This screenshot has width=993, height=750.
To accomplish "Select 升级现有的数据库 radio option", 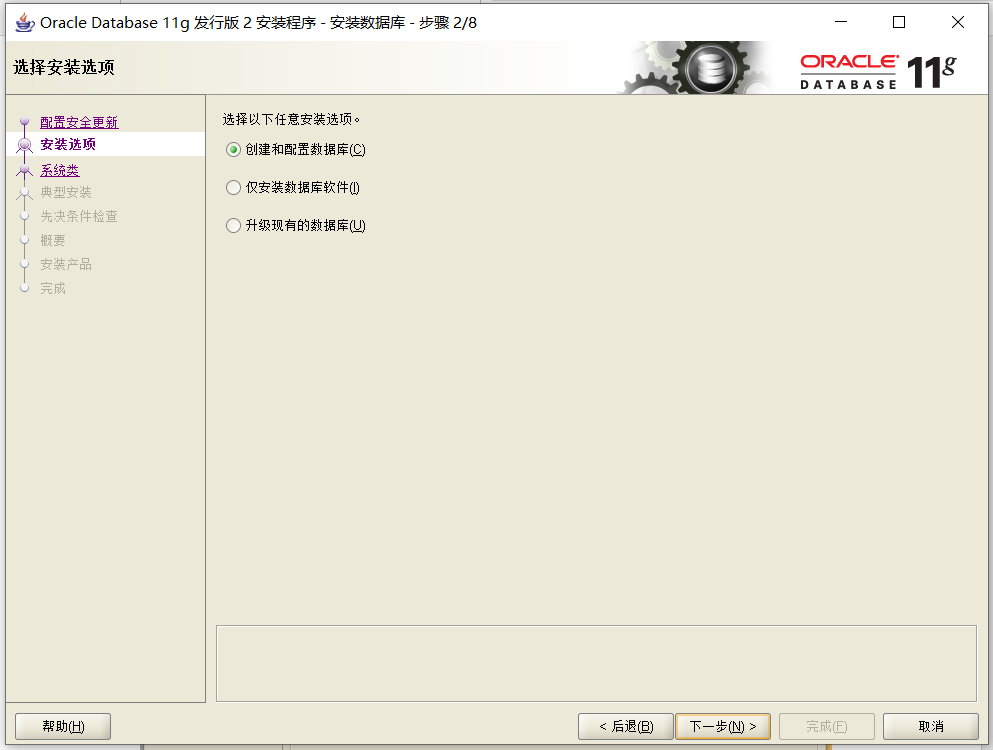I will 233,226.
